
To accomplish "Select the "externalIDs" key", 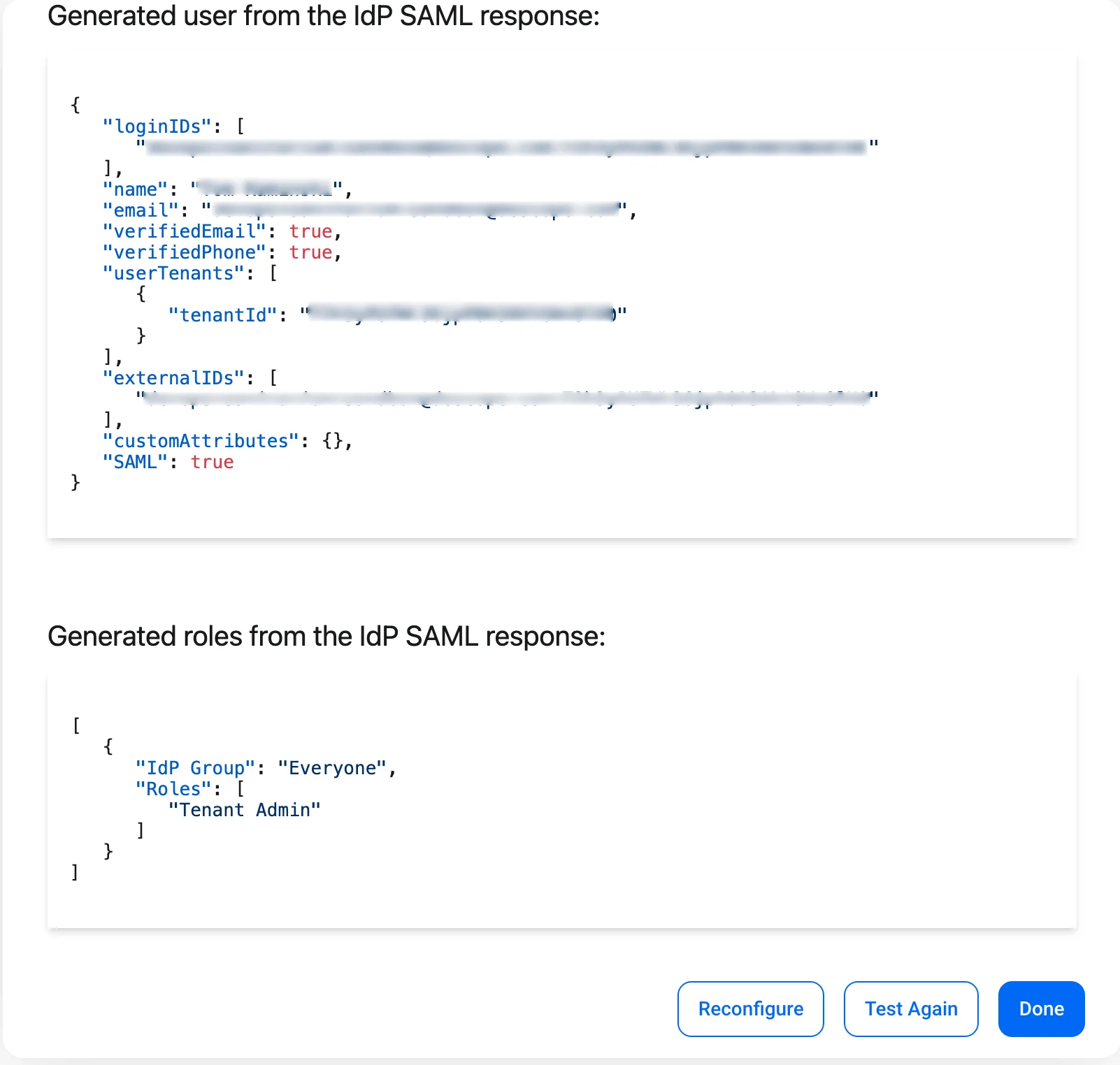I will pyautogui.click(x=173, y=378).
